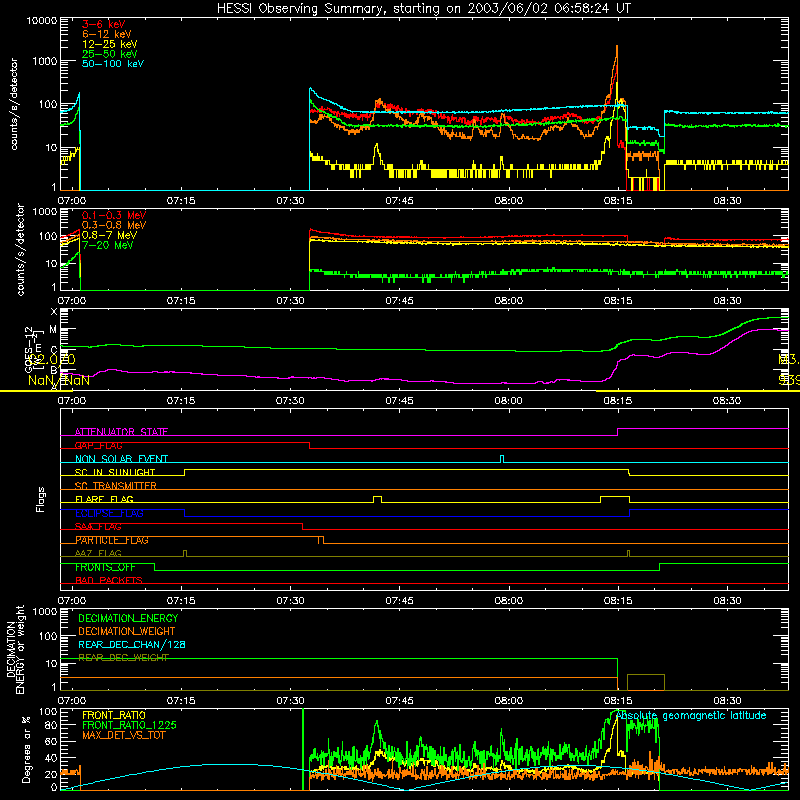Image resolution: width=800 pixels, height=800 pixels.
Task: Click the "HESSI Observing Summary" plot title
Action: pos(423,8)
